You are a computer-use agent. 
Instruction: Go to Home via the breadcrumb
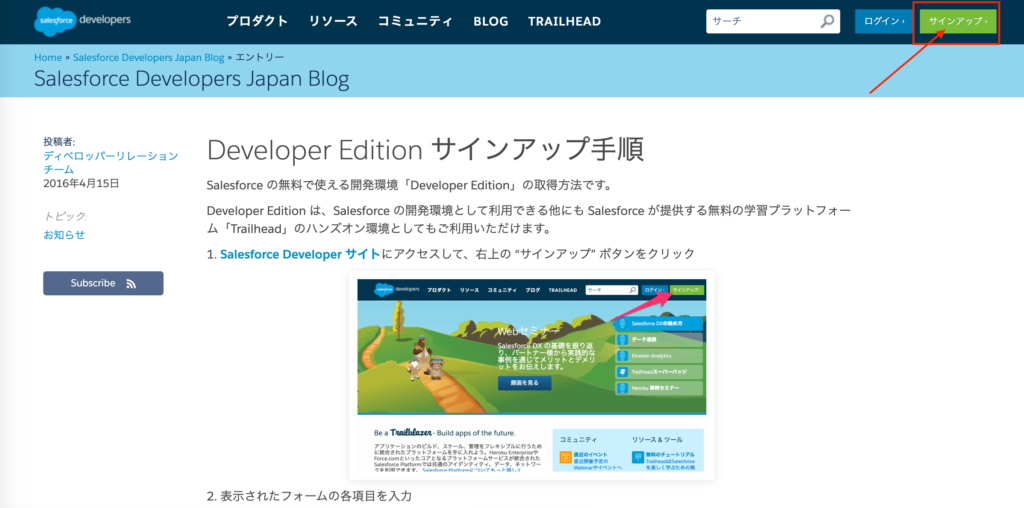(x=48, y=58)
